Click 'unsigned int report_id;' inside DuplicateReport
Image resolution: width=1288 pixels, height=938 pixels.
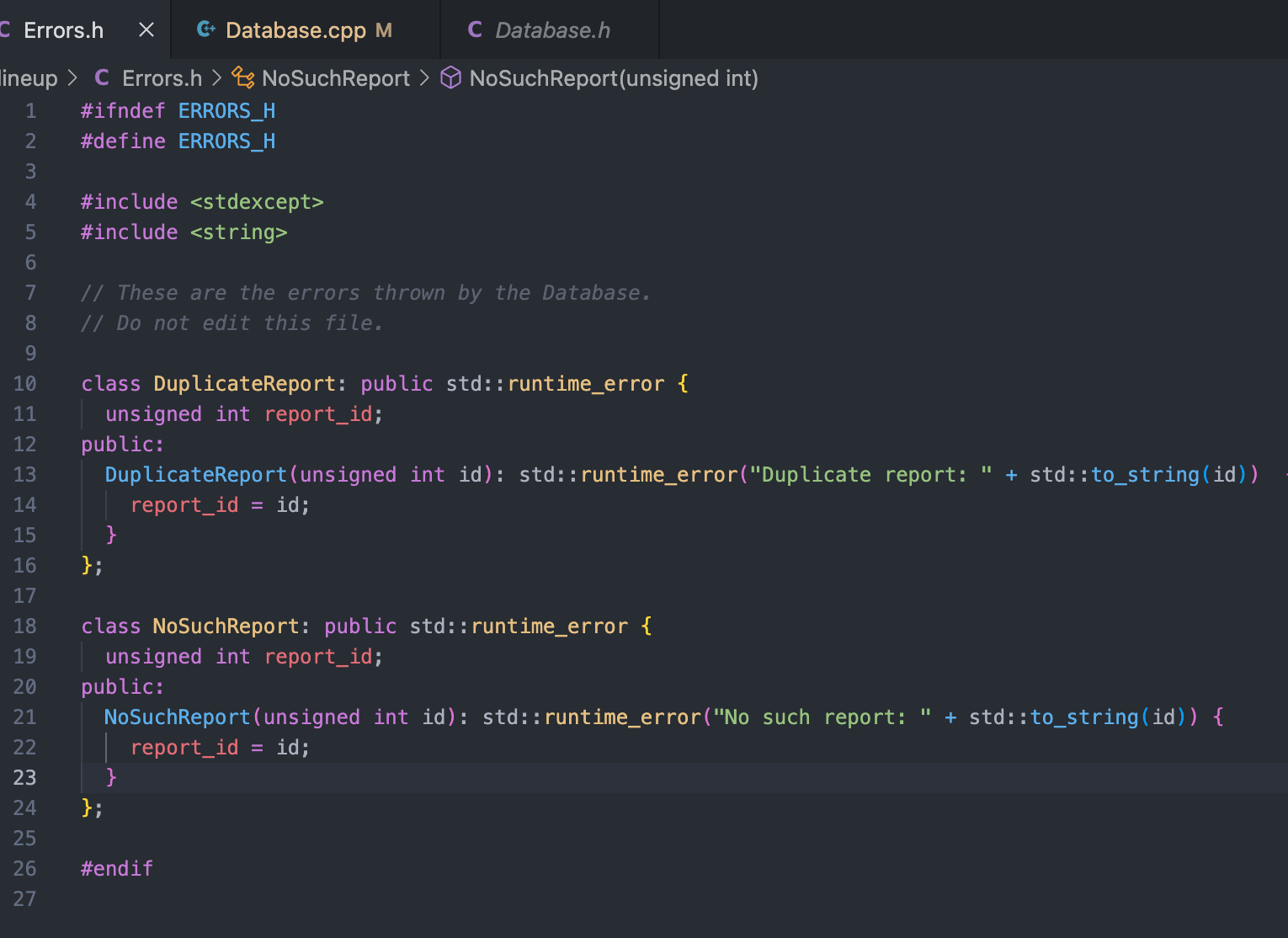[x=244, y=414]
